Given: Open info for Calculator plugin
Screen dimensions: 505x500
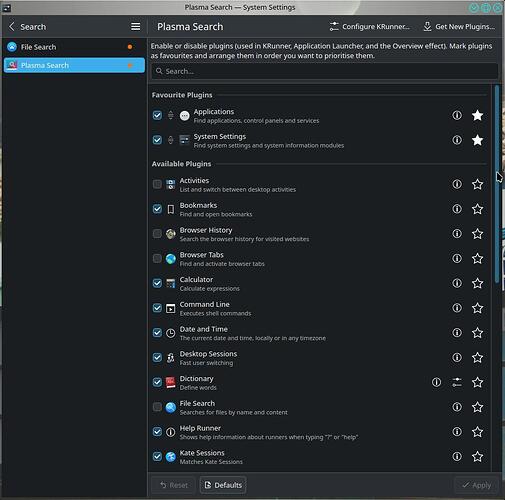Looking at the screenshot, I should point(457,283).
